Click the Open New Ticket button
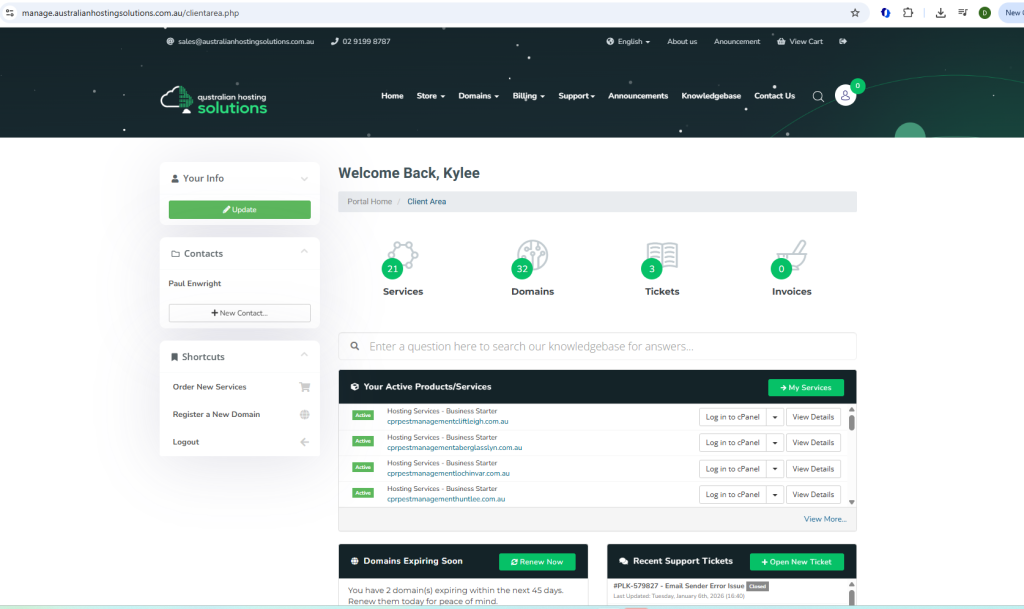The height and width of the screenshot is (609, 1024). click(797, 562)
